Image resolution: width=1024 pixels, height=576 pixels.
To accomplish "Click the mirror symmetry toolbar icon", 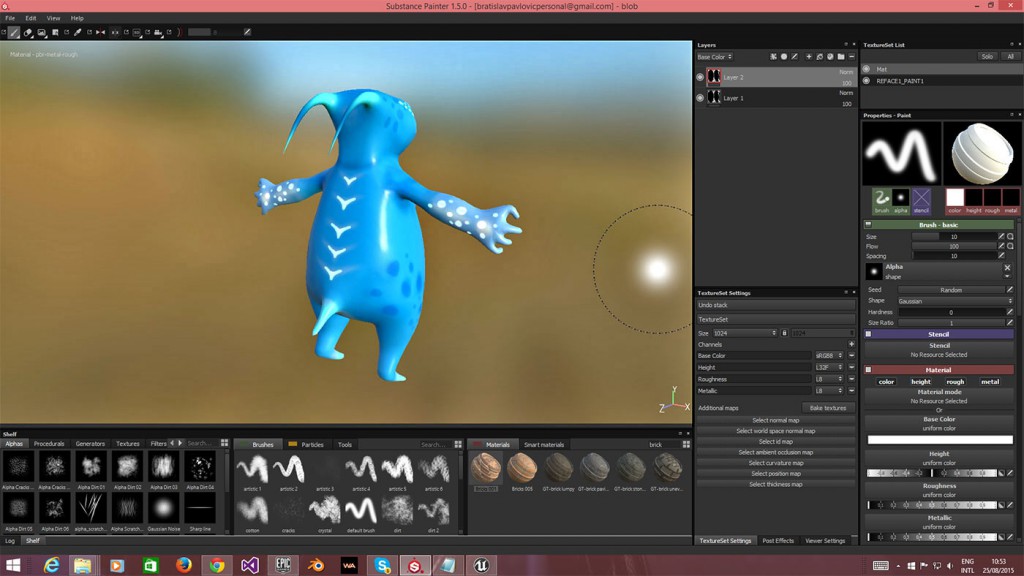I will click(101, 32).
